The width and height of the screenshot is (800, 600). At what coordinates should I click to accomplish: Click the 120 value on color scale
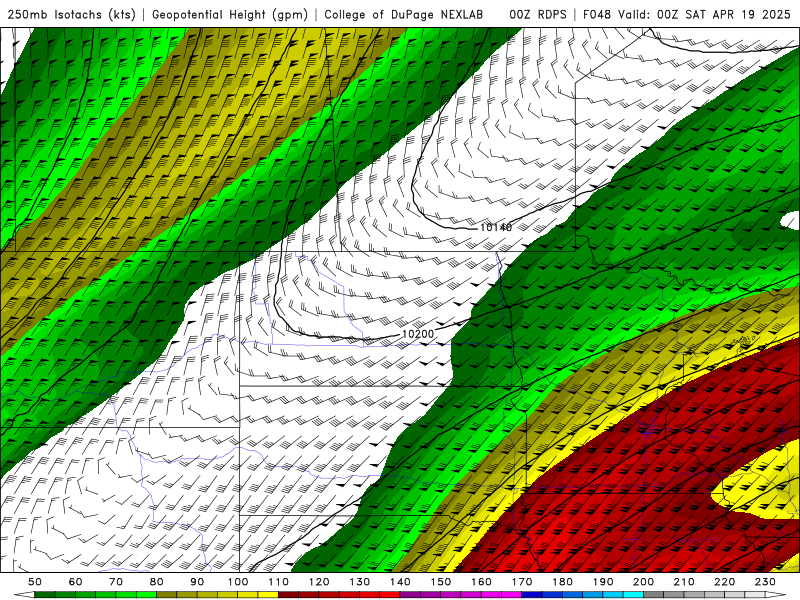(x=319, y=582)
